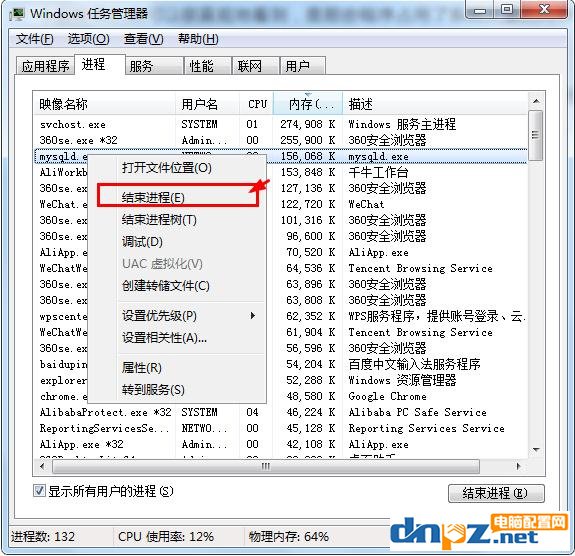Select the AliApp.exe *32 process row

pyautogui.click(x=281, y=445)
